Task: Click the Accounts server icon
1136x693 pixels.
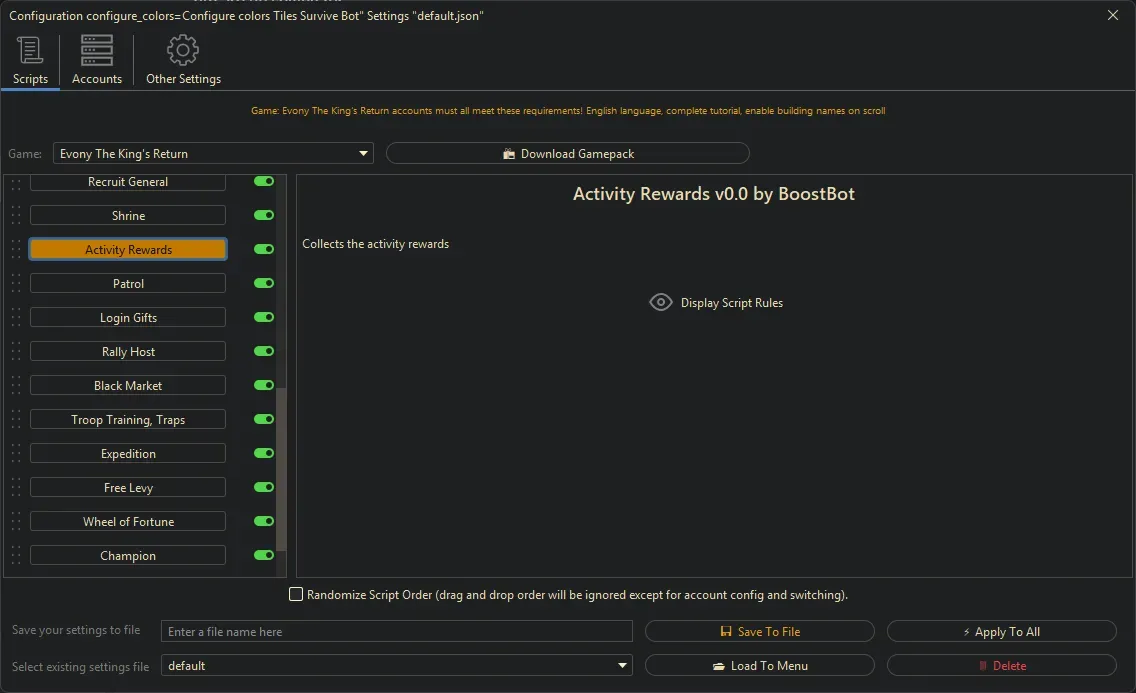Action: [x=96, y=48]
